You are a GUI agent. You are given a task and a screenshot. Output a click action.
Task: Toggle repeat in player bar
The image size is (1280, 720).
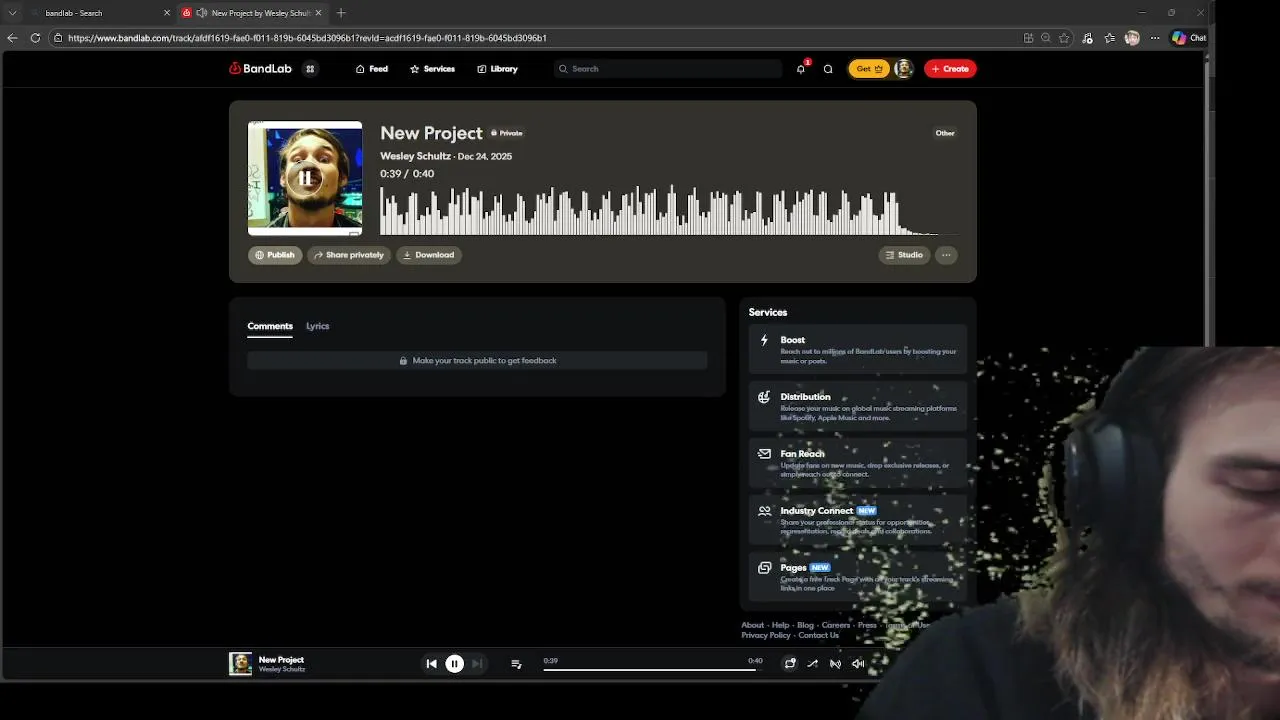click(x=790, y=663)
